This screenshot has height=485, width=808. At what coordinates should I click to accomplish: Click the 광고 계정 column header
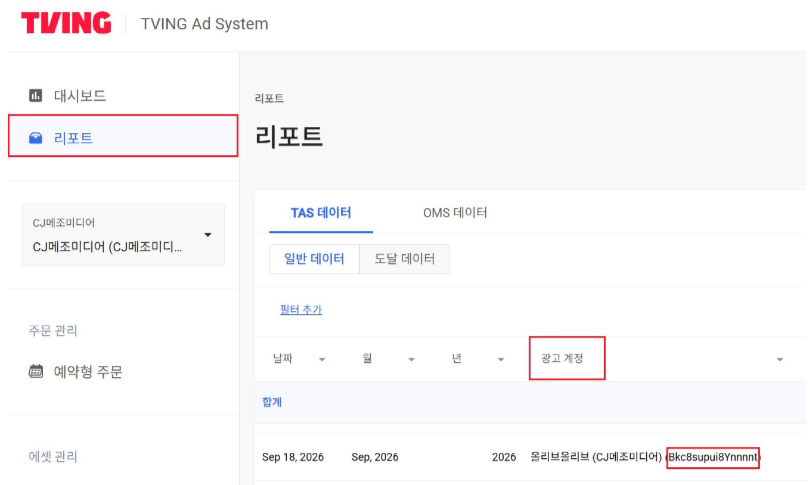(562, 358)
